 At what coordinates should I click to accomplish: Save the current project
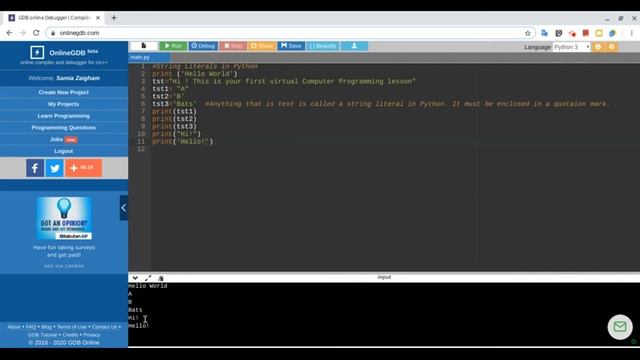coord(291,46)
